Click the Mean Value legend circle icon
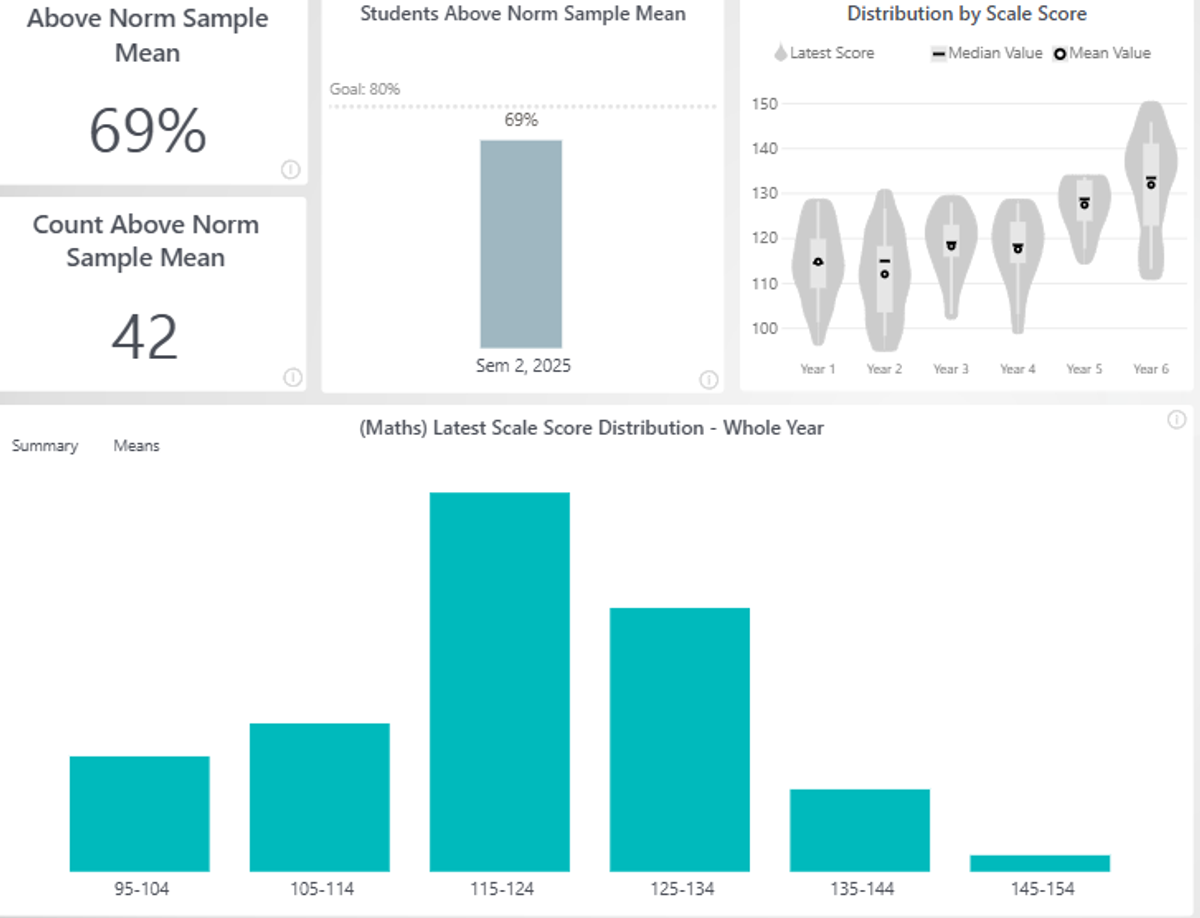 pos(1060,54)
